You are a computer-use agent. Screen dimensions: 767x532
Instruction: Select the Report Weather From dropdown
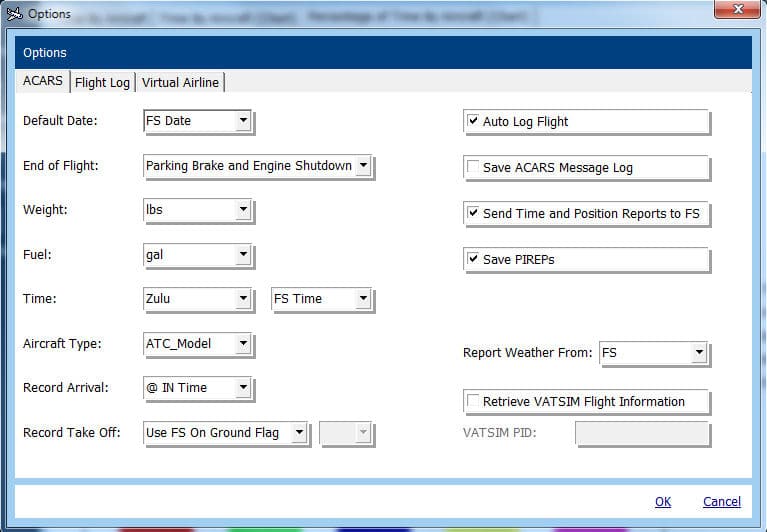pyautogui.click(x=699, y=353)
